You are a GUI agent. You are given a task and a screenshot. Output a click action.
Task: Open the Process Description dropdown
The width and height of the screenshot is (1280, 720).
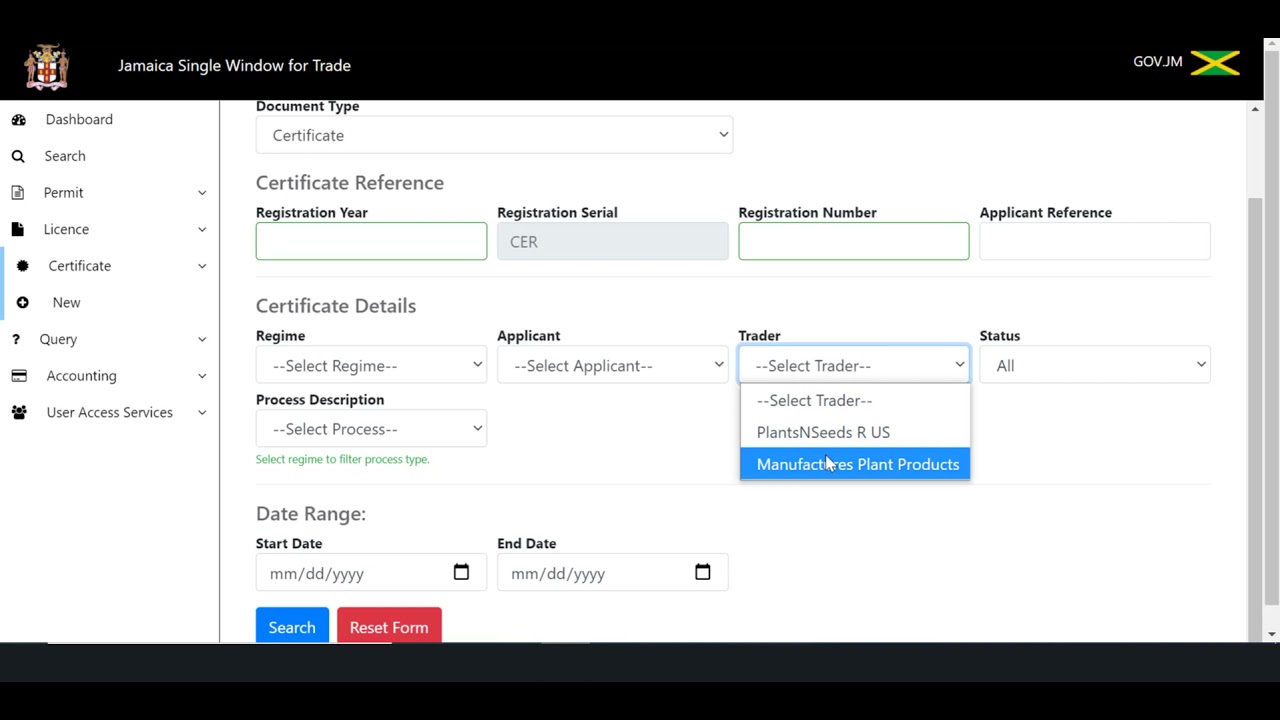point(371,429)
